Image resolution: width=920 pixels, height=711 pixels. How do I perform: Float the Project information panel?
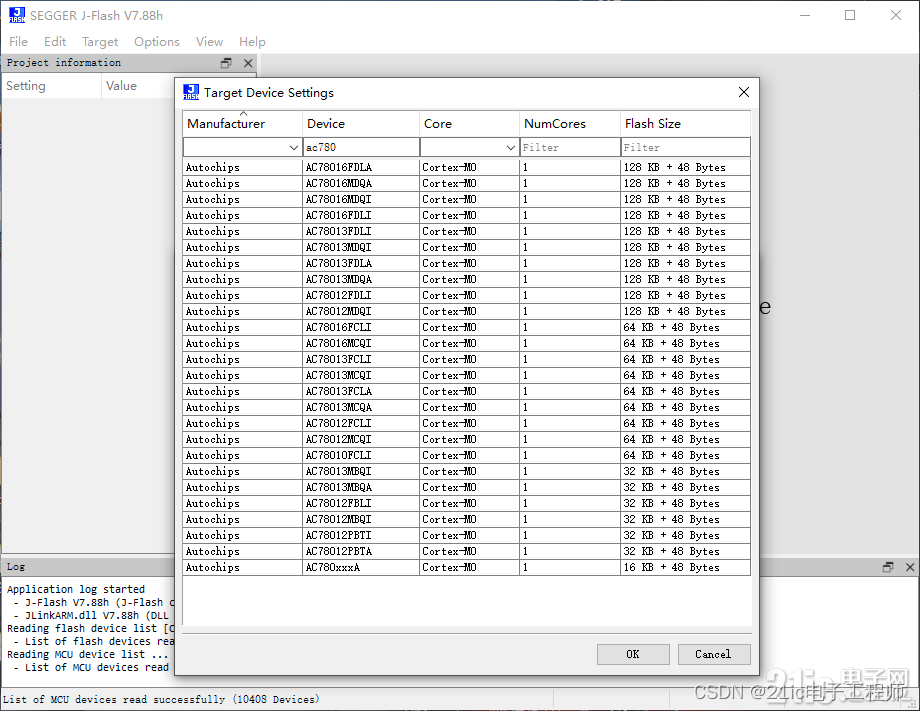tap(226, 63)
